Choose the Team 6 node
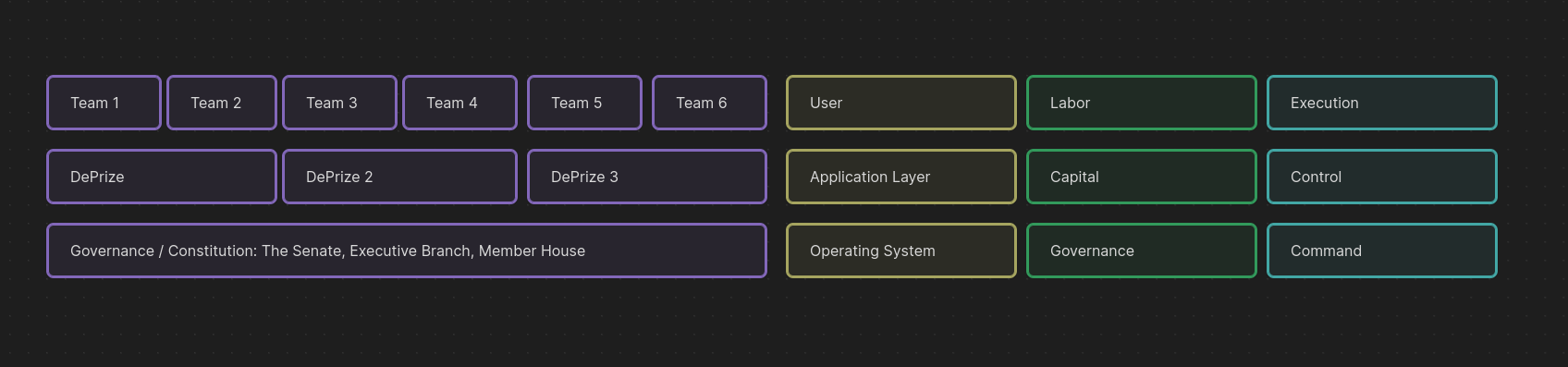1568x367 pixels. (x=709, y=103)
